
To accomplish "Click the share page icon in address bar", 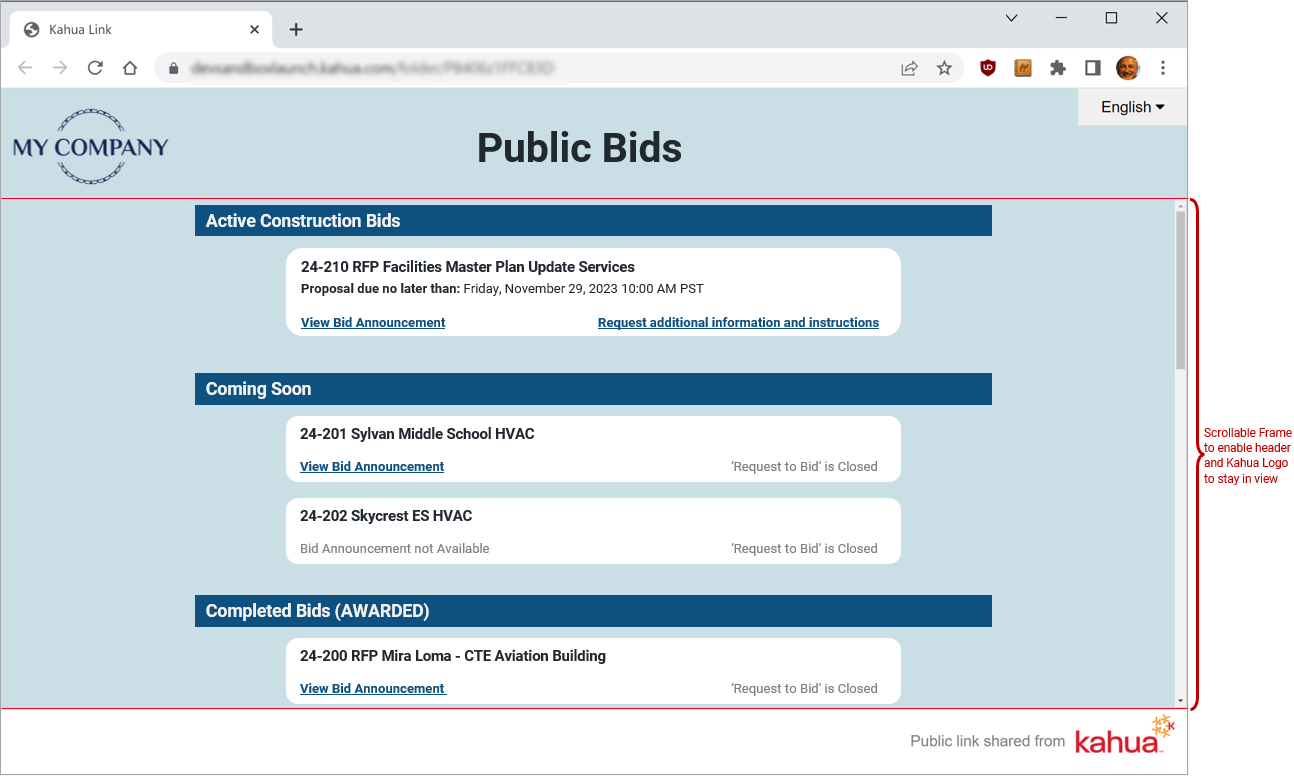I will tap(909, 68).
